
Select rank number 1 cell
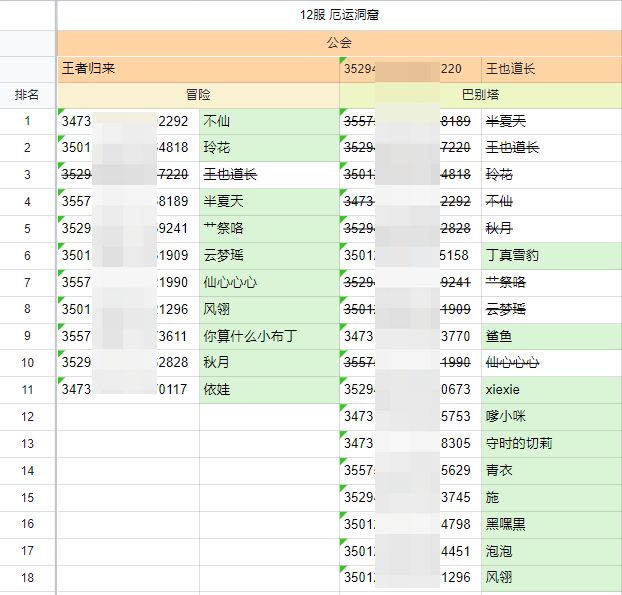coord(27,121)
